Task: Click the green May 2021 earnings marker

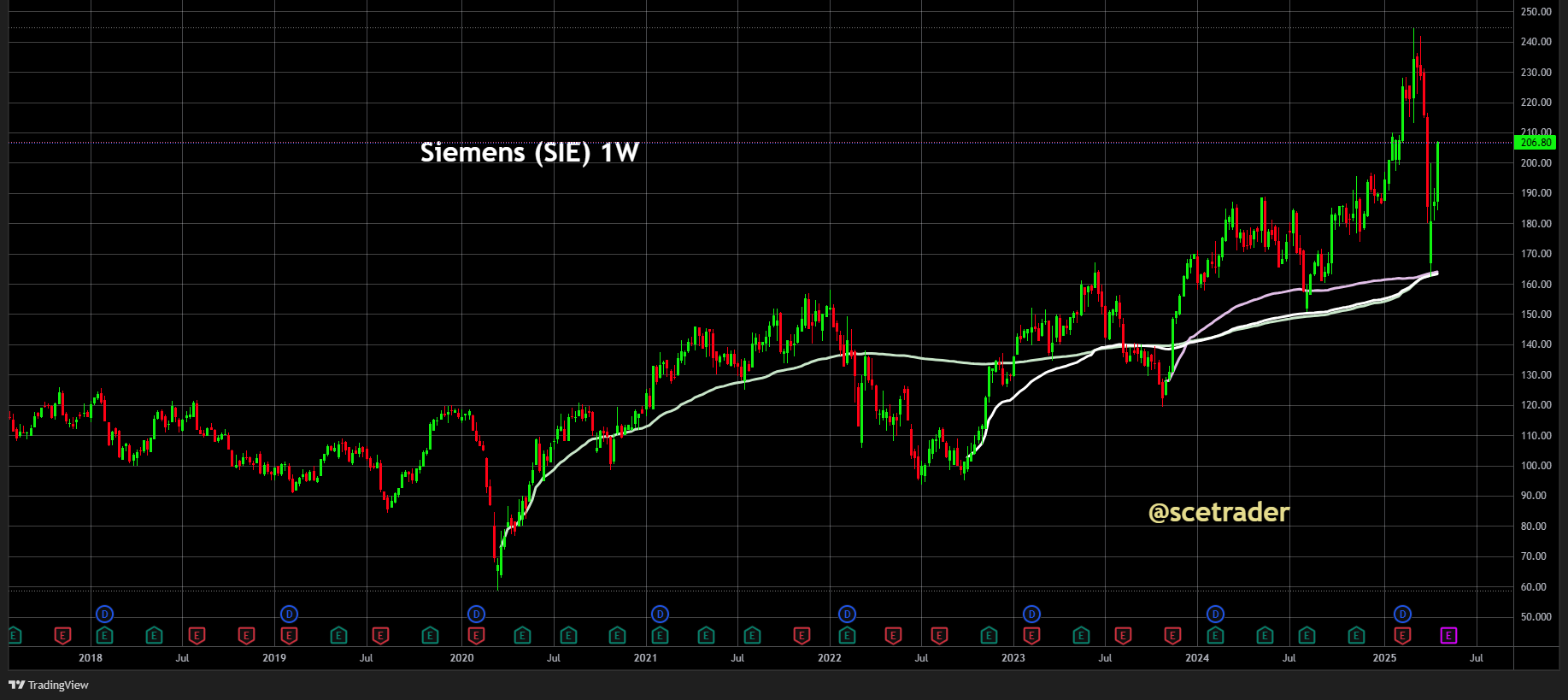Action: [x=706, y=635]
